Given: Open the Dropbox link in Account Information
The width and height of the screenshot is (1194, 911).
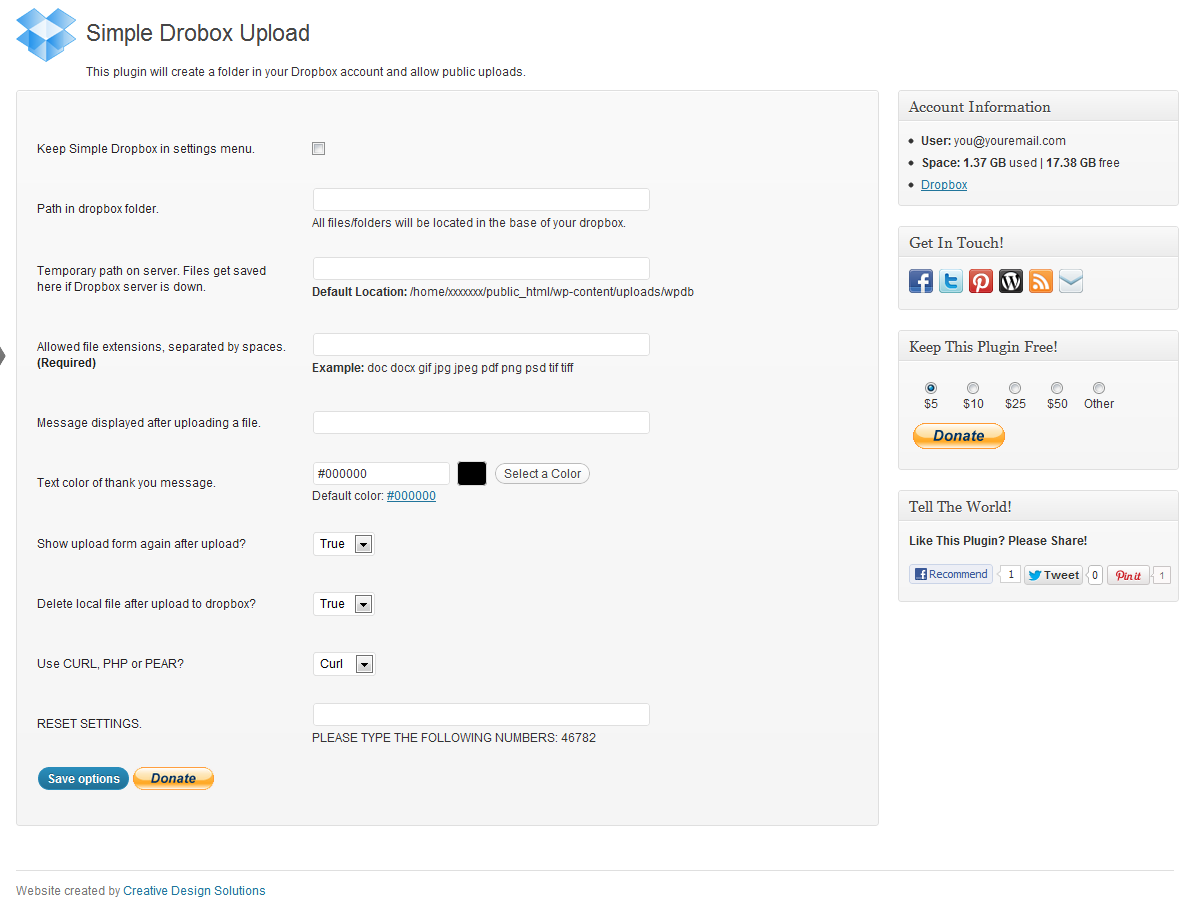Looking at the screenshot, I should tap(944, 185).
